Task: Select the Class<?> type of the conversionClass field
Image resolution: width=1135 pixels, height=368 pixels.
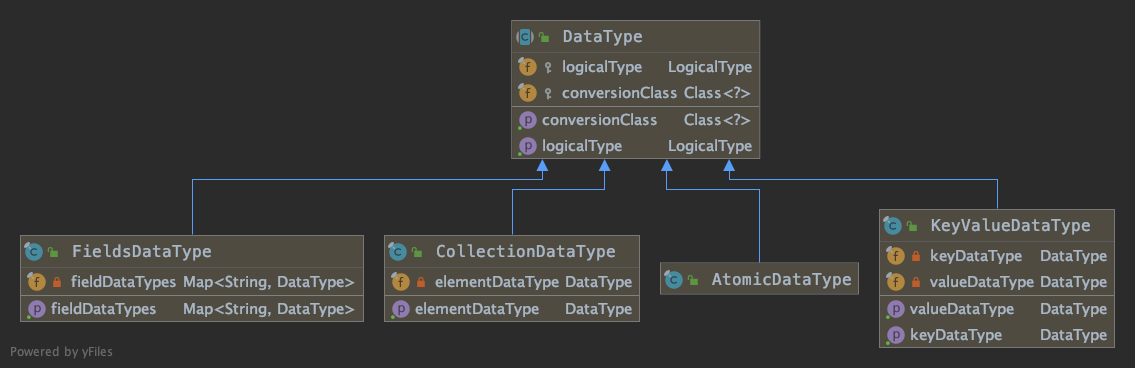Action: click(x=717, y=93)
